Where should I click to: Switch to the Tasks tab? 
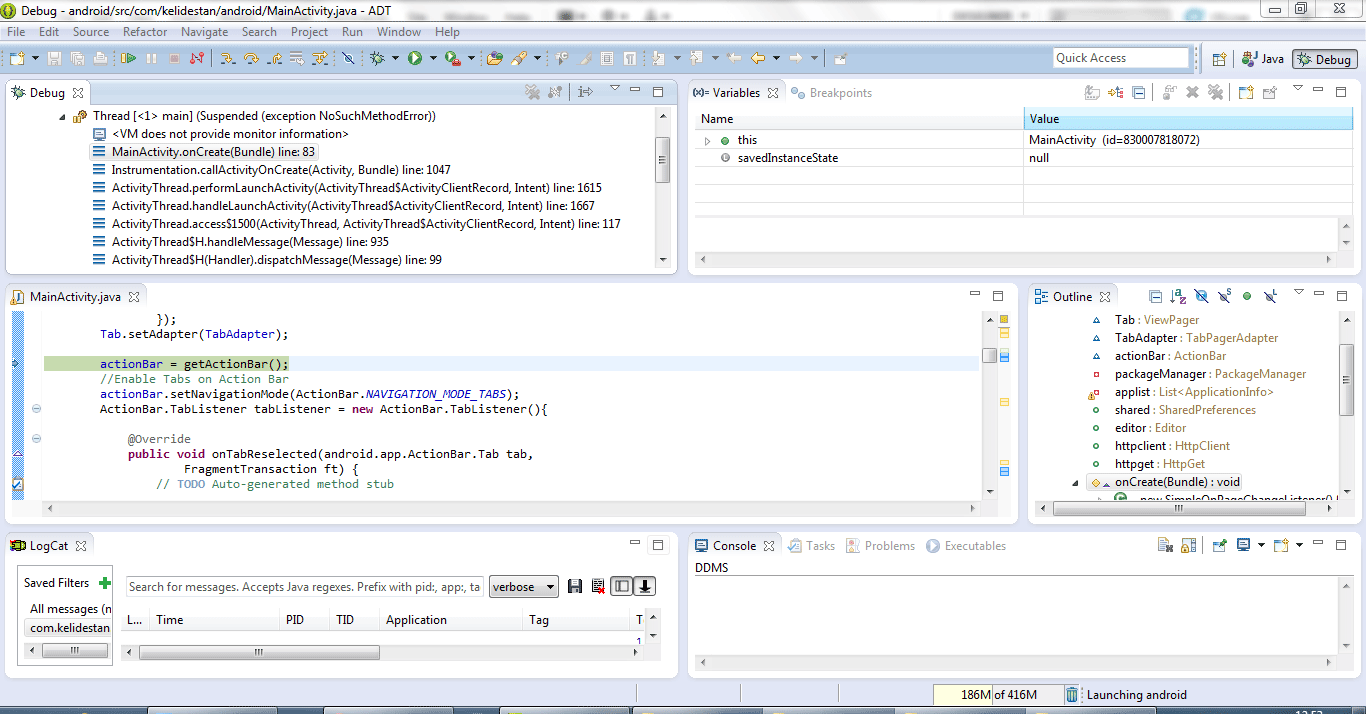click(811, 546)
